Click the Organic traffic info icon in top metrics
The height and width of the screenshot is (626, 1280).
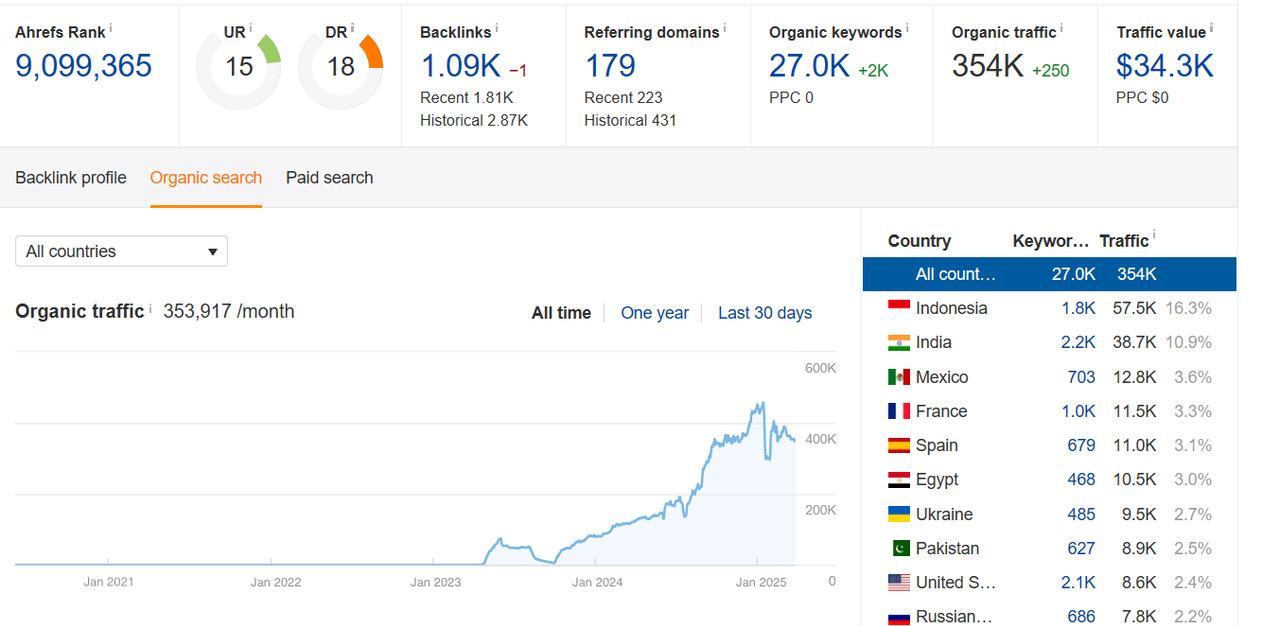tap(1062, 28)
